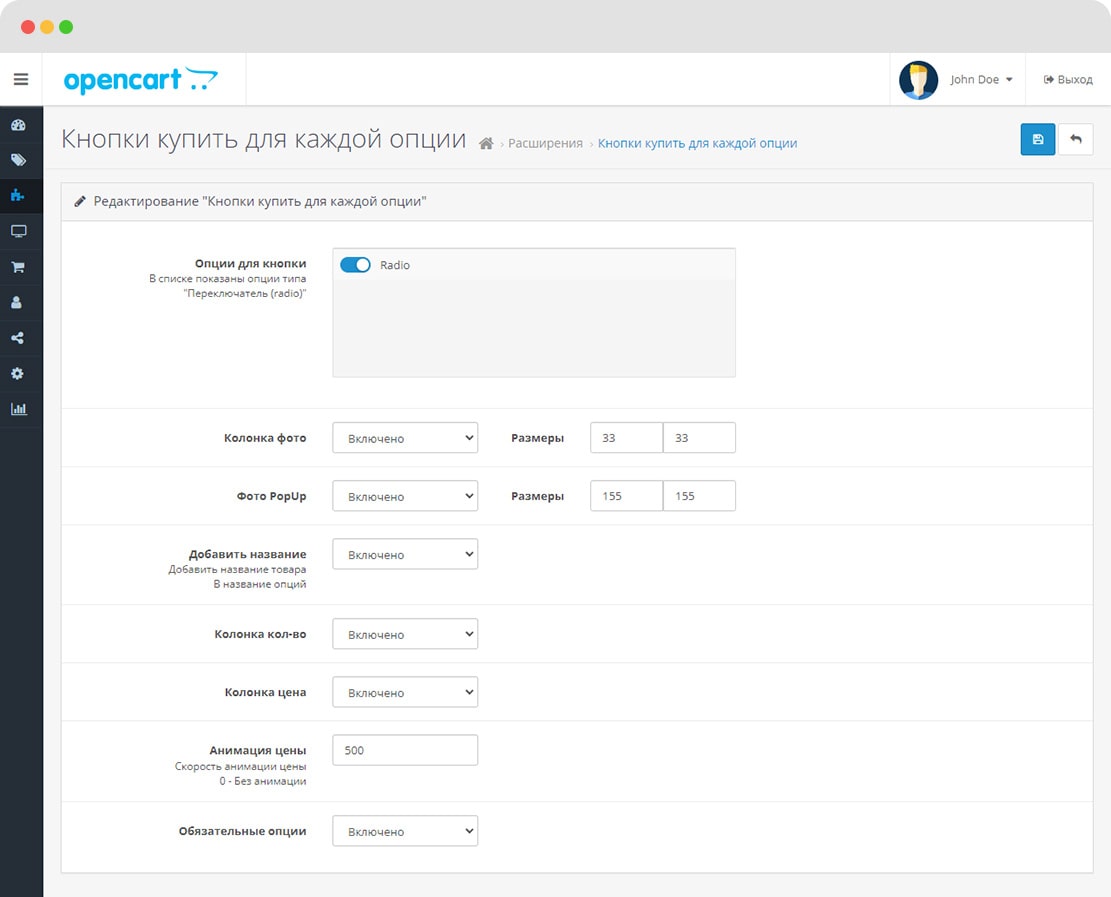Focus the Фото PopUp width field 155
The image size is (1111, 897).
click(x=626, y=496)
